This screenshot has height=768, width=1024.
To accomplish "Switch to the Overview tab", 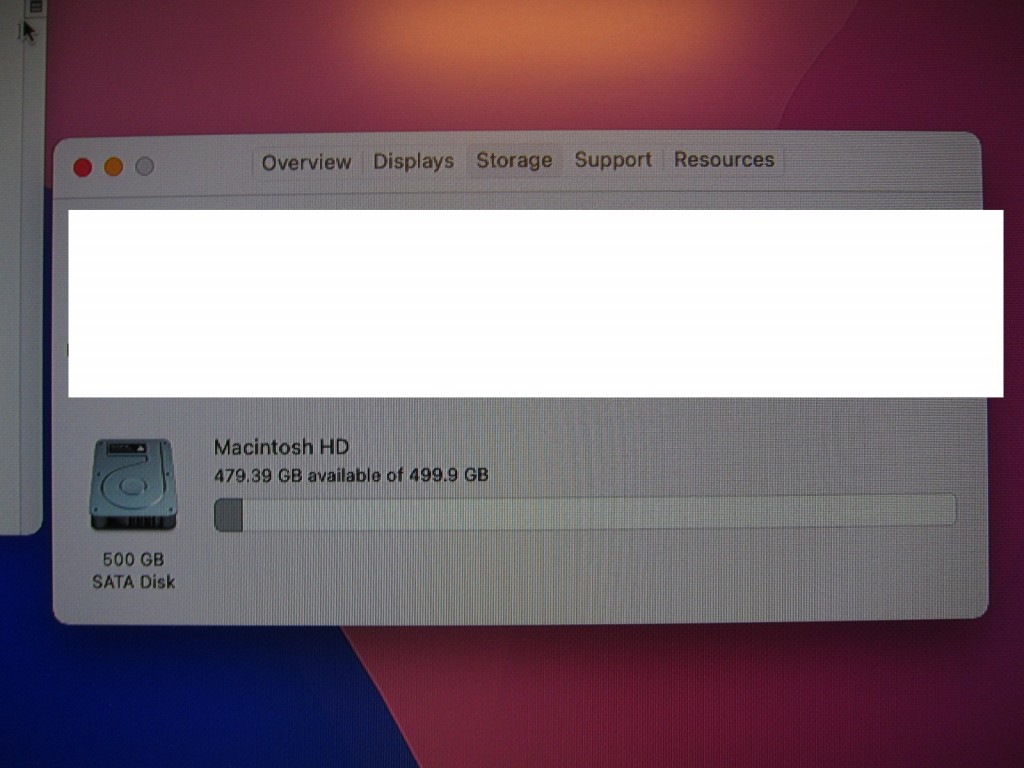I will (306, 162).
